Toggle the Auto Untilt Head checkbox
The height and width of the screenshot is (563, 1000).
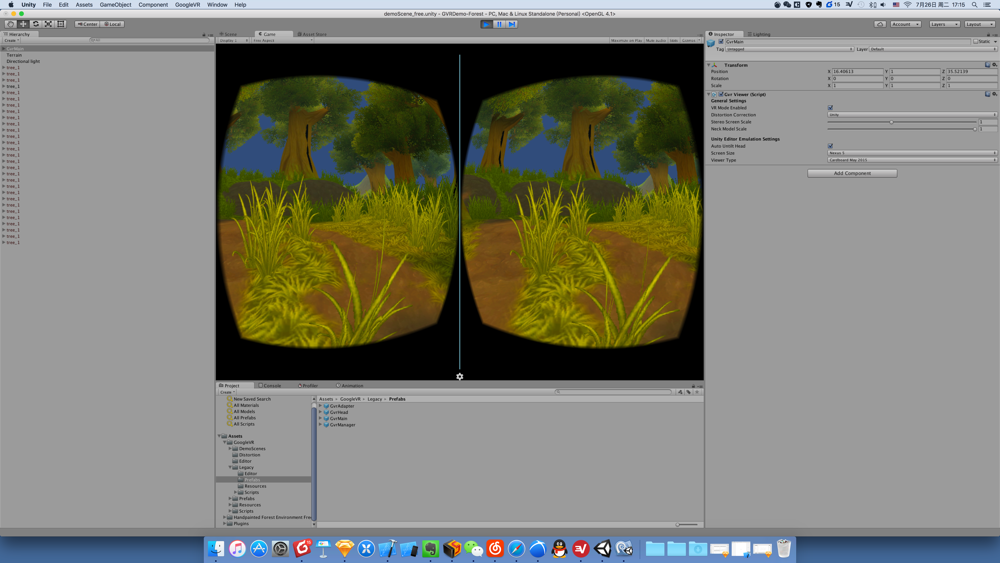[830, 146]
